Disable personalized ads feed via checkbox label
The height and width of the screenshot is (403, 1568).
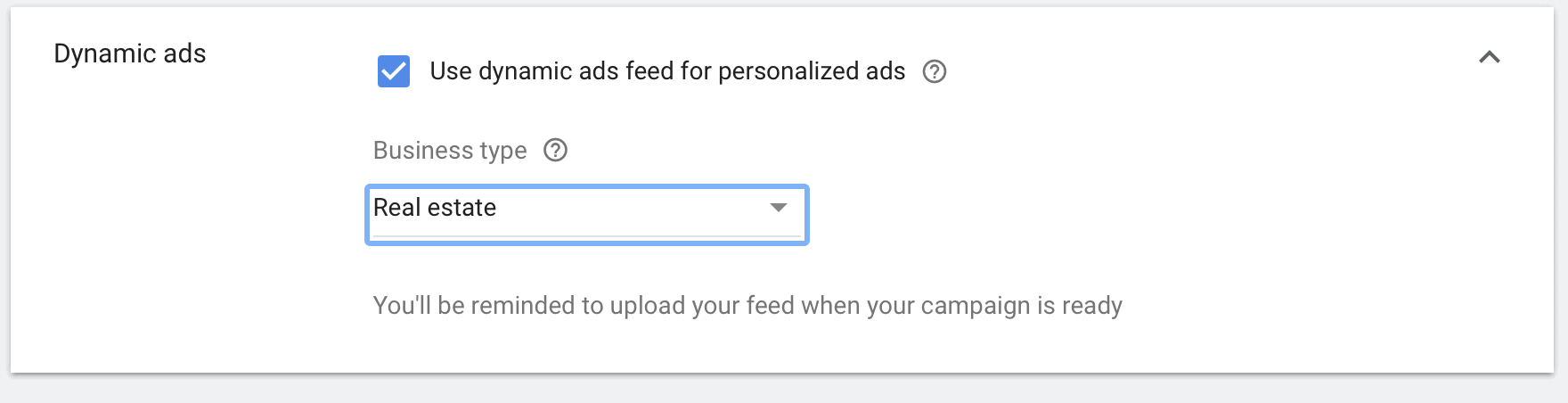coord(667,71)
